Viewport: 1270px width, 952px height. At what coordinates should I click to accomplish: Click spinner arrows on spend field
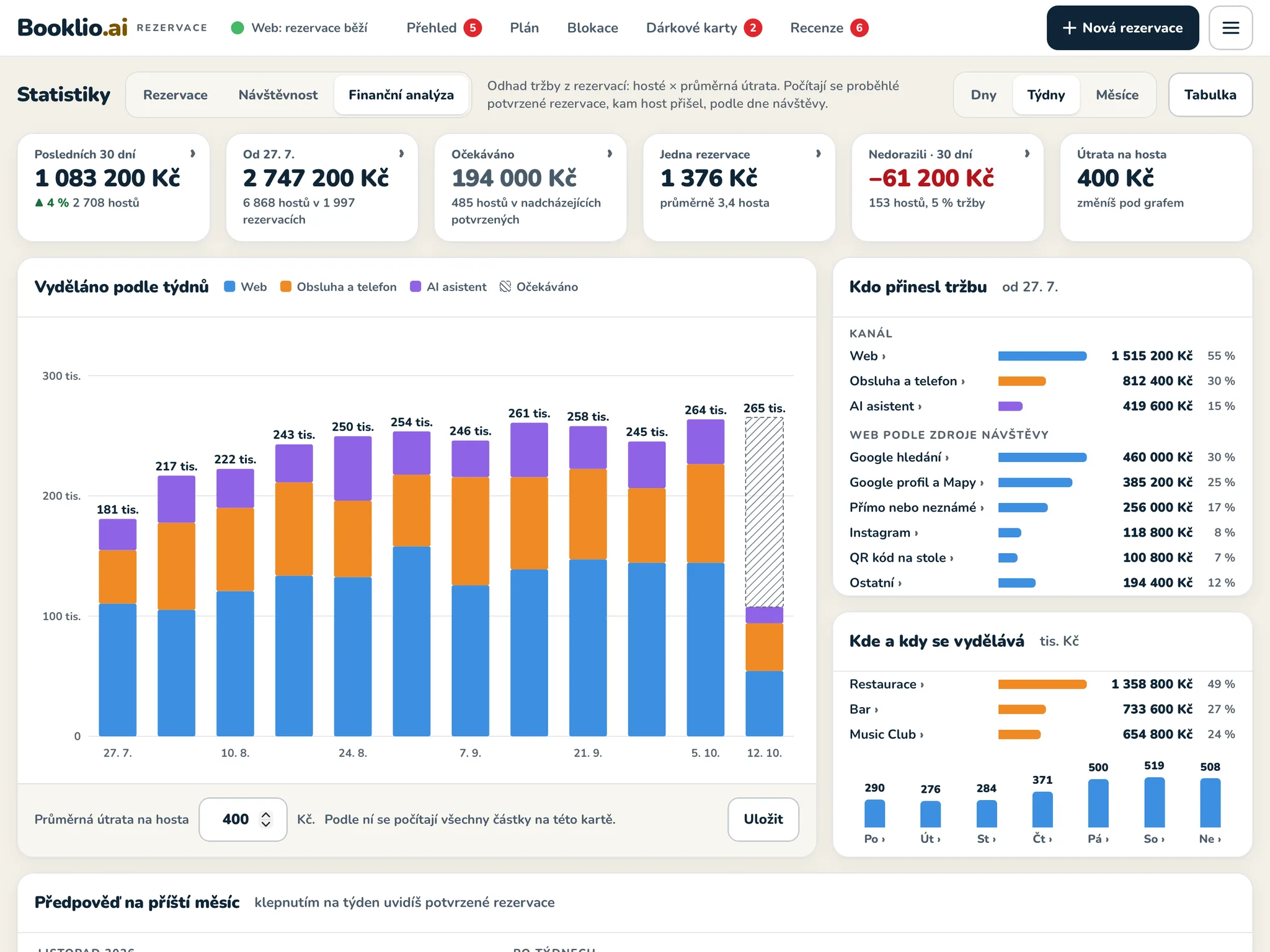click(266, 819)
